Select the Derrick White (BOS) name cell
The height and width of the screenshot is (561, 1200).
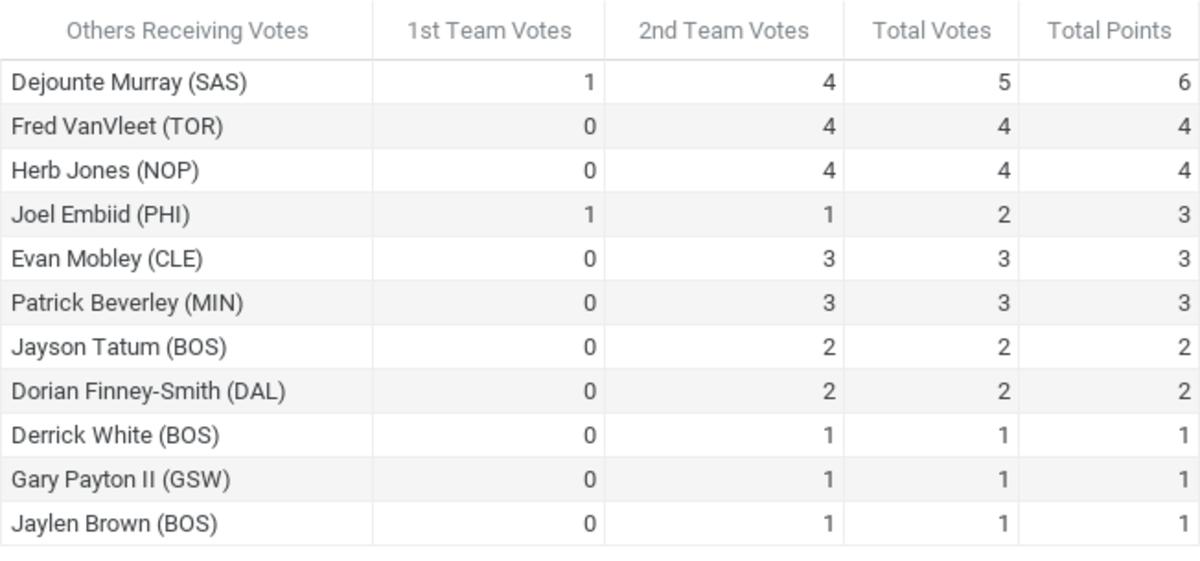coord(115,435)
